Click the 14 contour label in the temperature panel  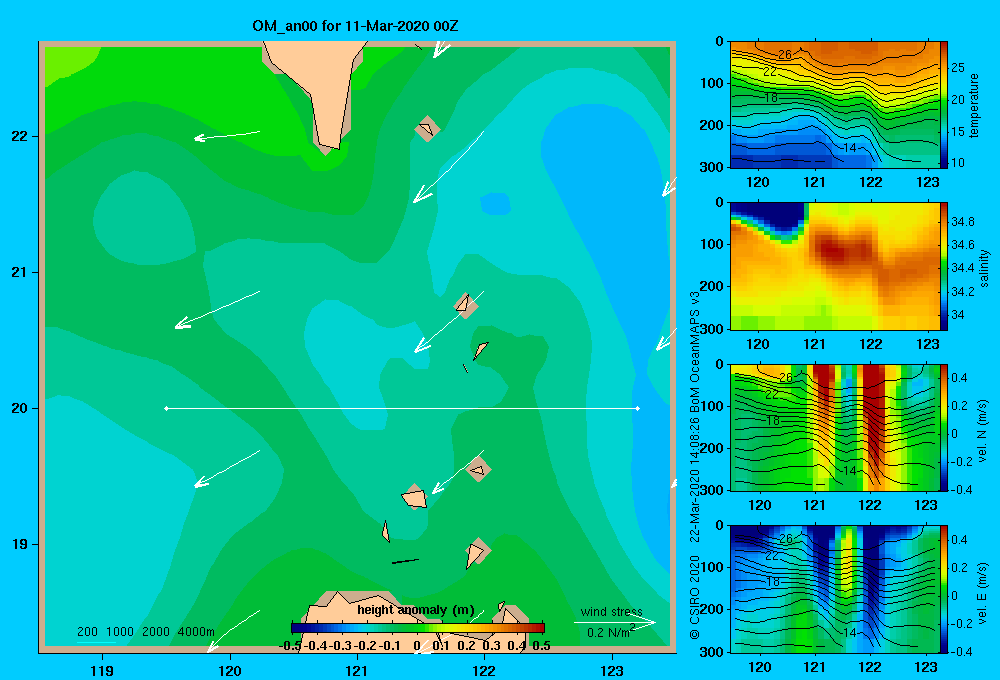[x=849, y=147]
